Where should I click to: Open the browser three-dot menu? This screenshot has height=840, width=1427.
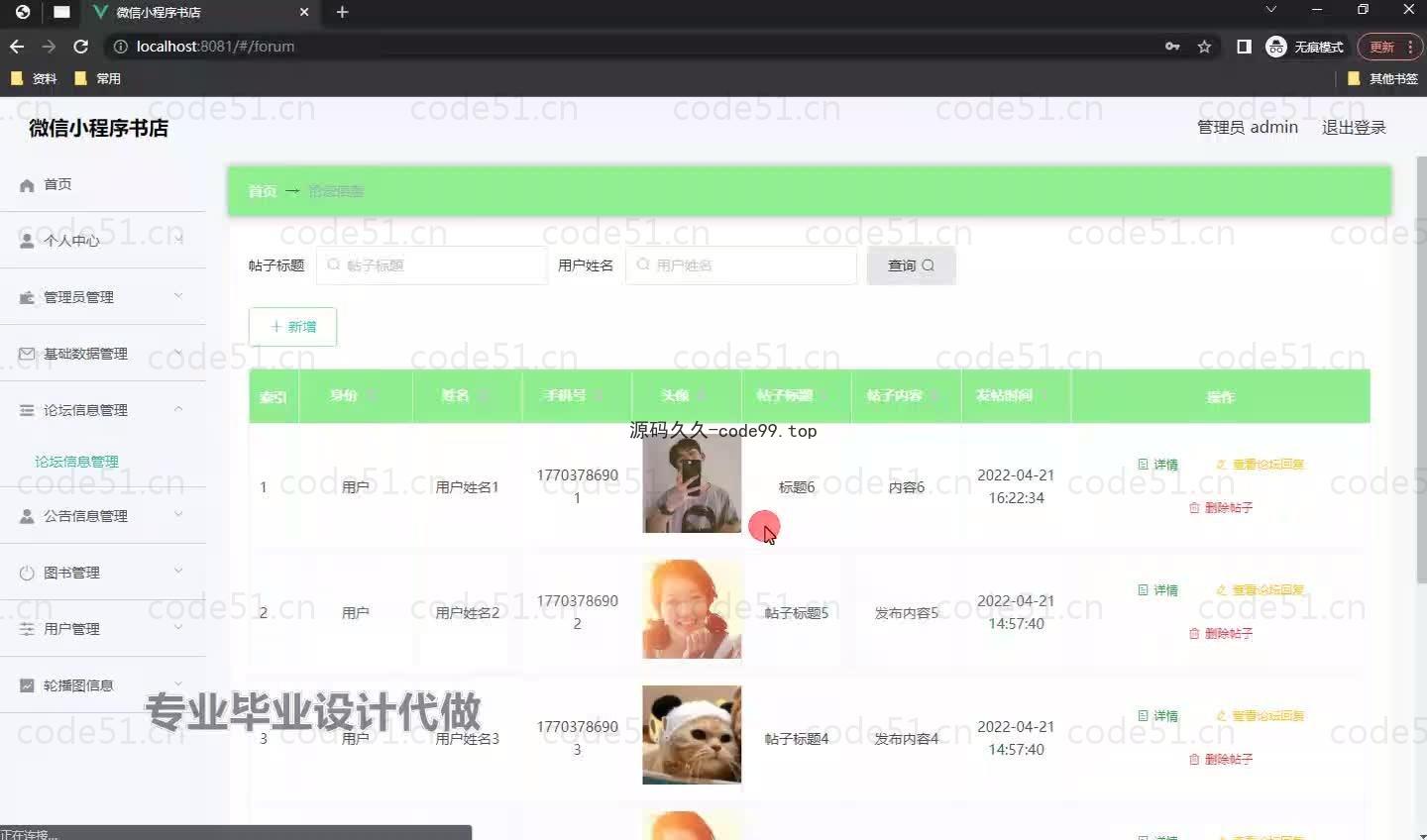click(1410, 47)
